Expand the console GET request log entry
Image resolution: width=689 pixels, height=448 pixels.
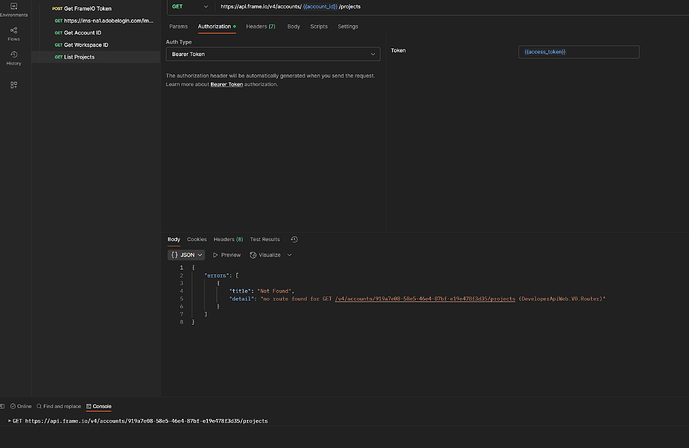point(8,421)
